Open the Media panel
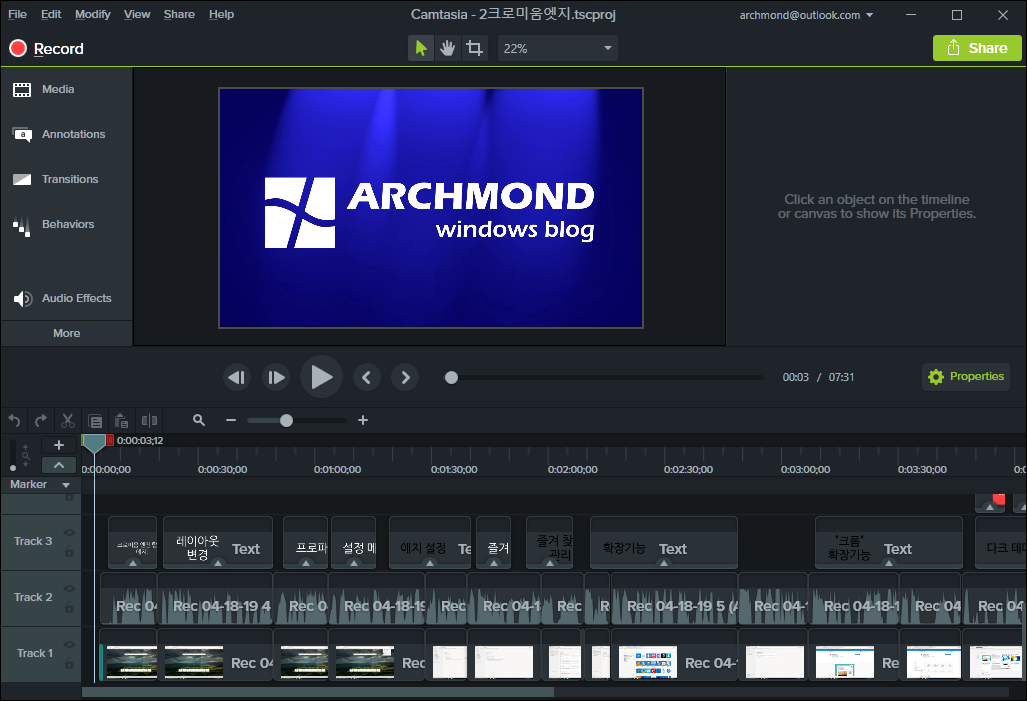Viewport: 1027px width, 701px height. [44, 90]
